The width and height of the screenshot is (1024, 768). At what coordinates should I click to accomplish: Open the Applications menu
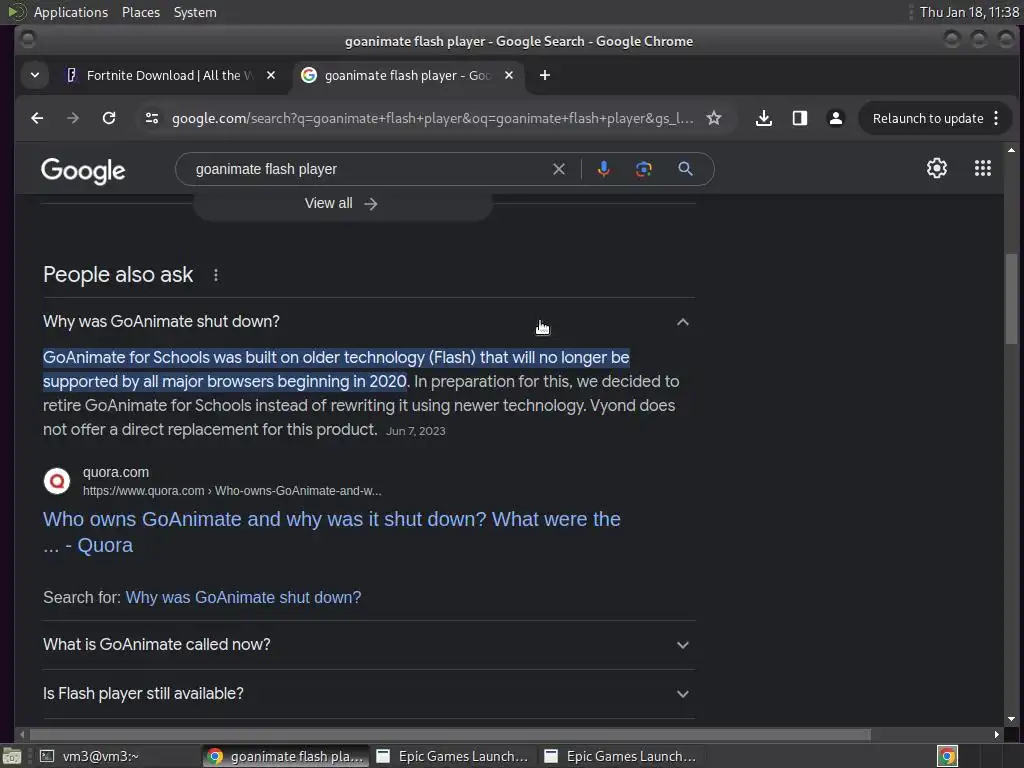[71, 12]
